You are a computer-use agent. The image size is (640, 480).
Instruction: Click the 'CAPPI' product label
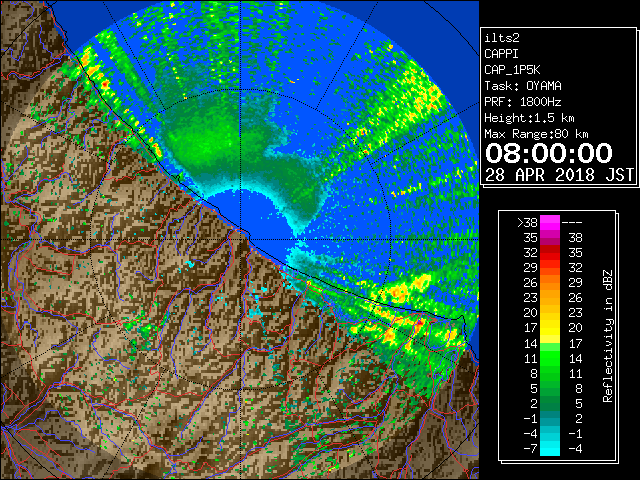501,54
